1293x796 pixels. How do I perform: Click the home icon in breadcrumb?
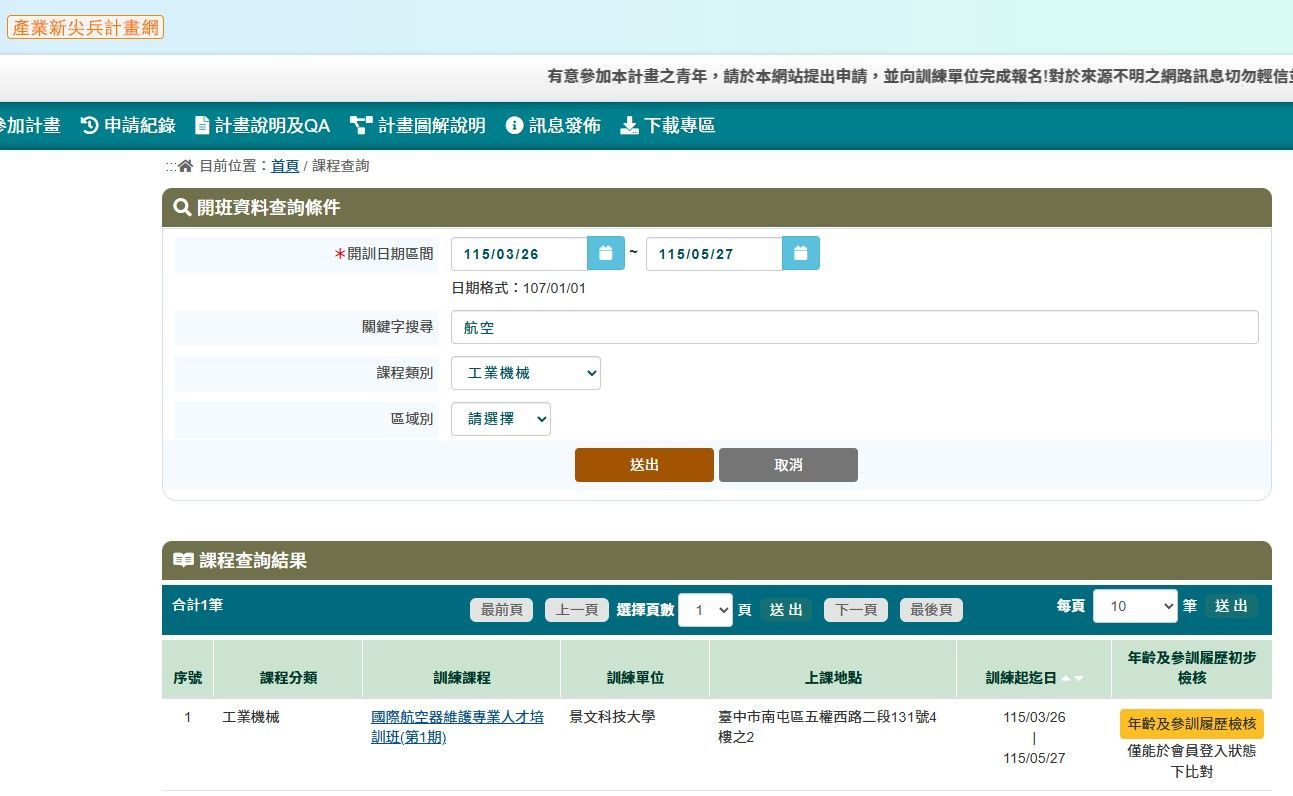[x=185, y=166]
